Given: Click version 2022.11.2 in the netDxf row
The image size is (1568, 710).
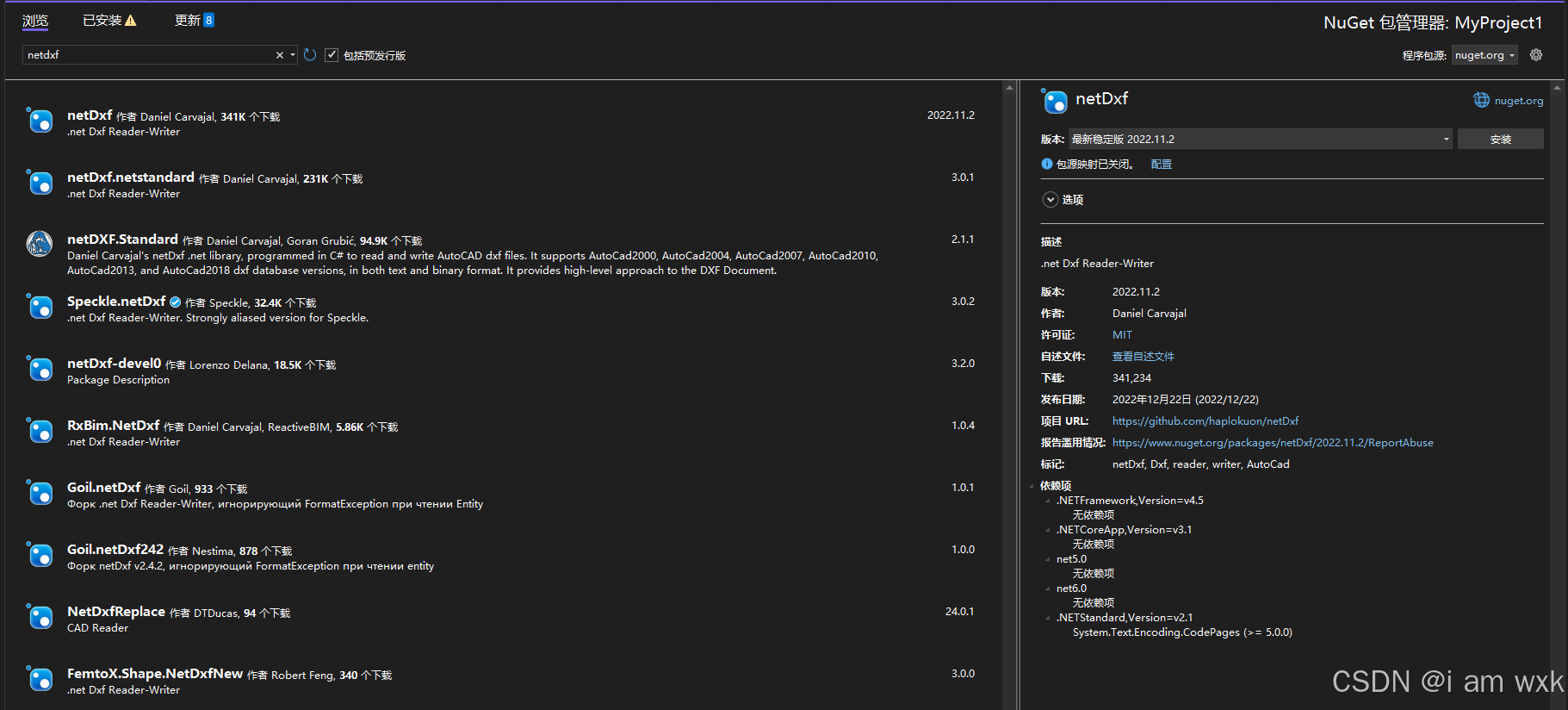Looking at the screenshot, I should pyautogui.click(x=951, y=115).
